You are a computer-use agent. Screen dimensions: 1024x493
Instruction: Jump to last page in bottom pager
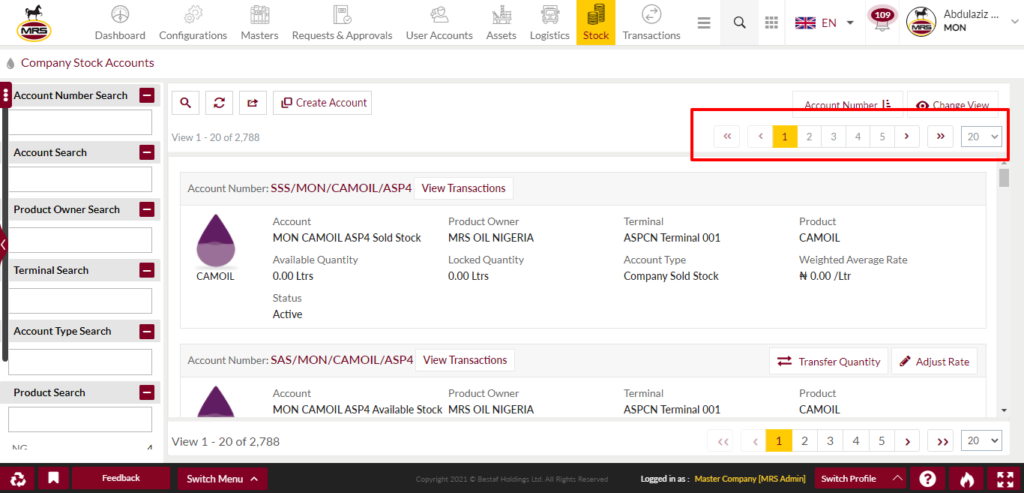[942, 441]
